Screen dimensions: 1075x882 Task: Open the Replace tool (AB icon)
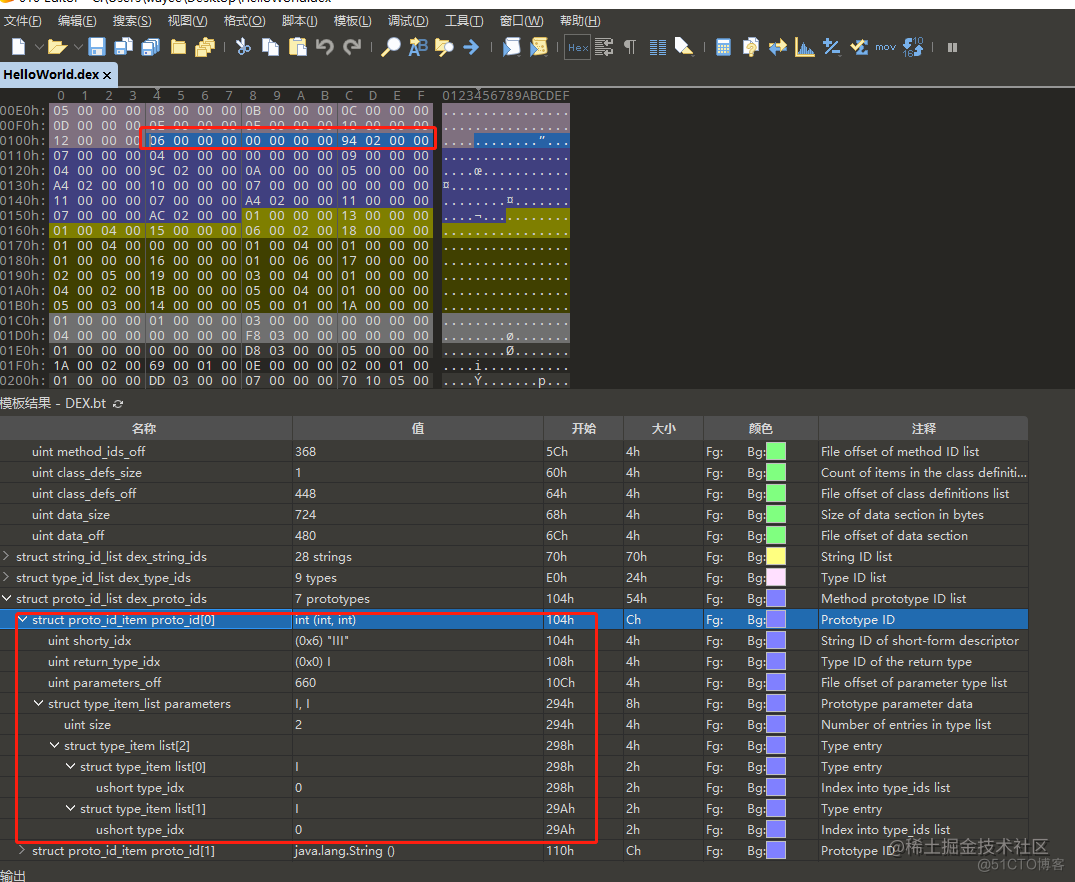(x=418, y=47)
